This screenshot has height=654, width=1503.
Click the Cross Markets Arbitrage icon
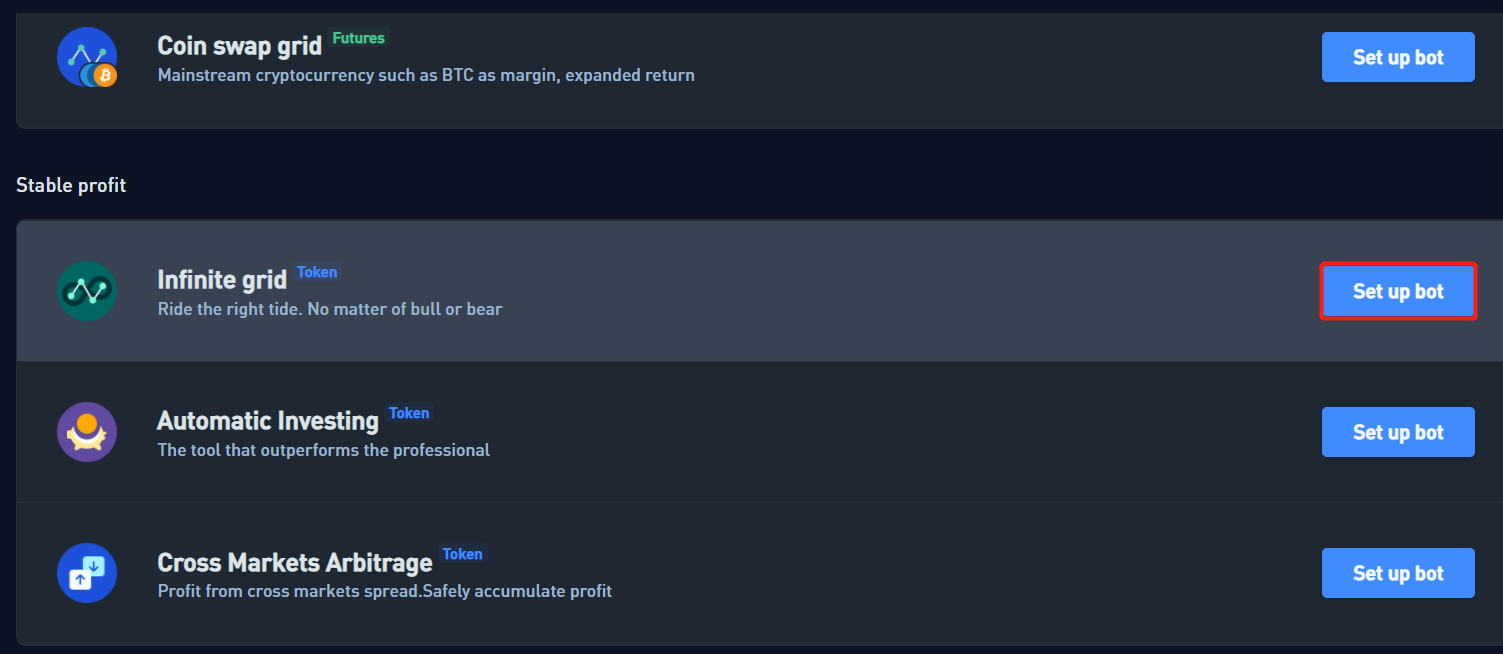[x=87, y=573]
